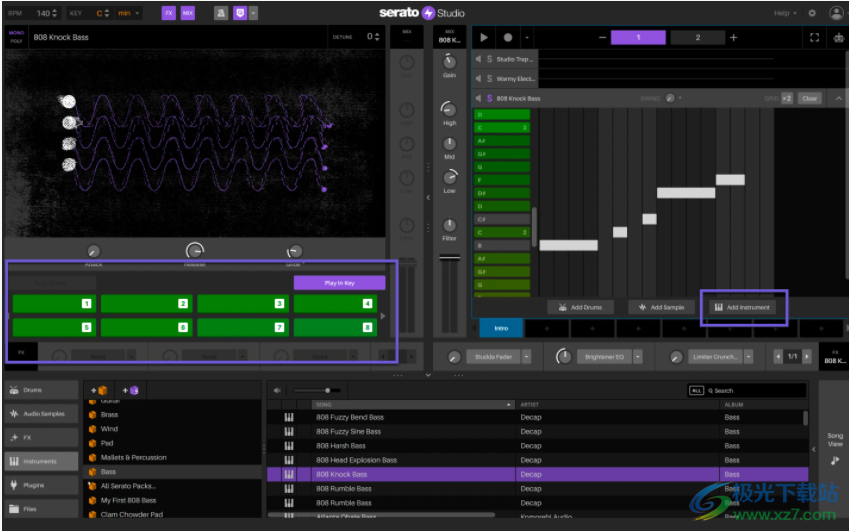Image resolution: width=849 pixels, height=531 pixels.
Task: Open the settings gear icon
Action: pos(812,13)
